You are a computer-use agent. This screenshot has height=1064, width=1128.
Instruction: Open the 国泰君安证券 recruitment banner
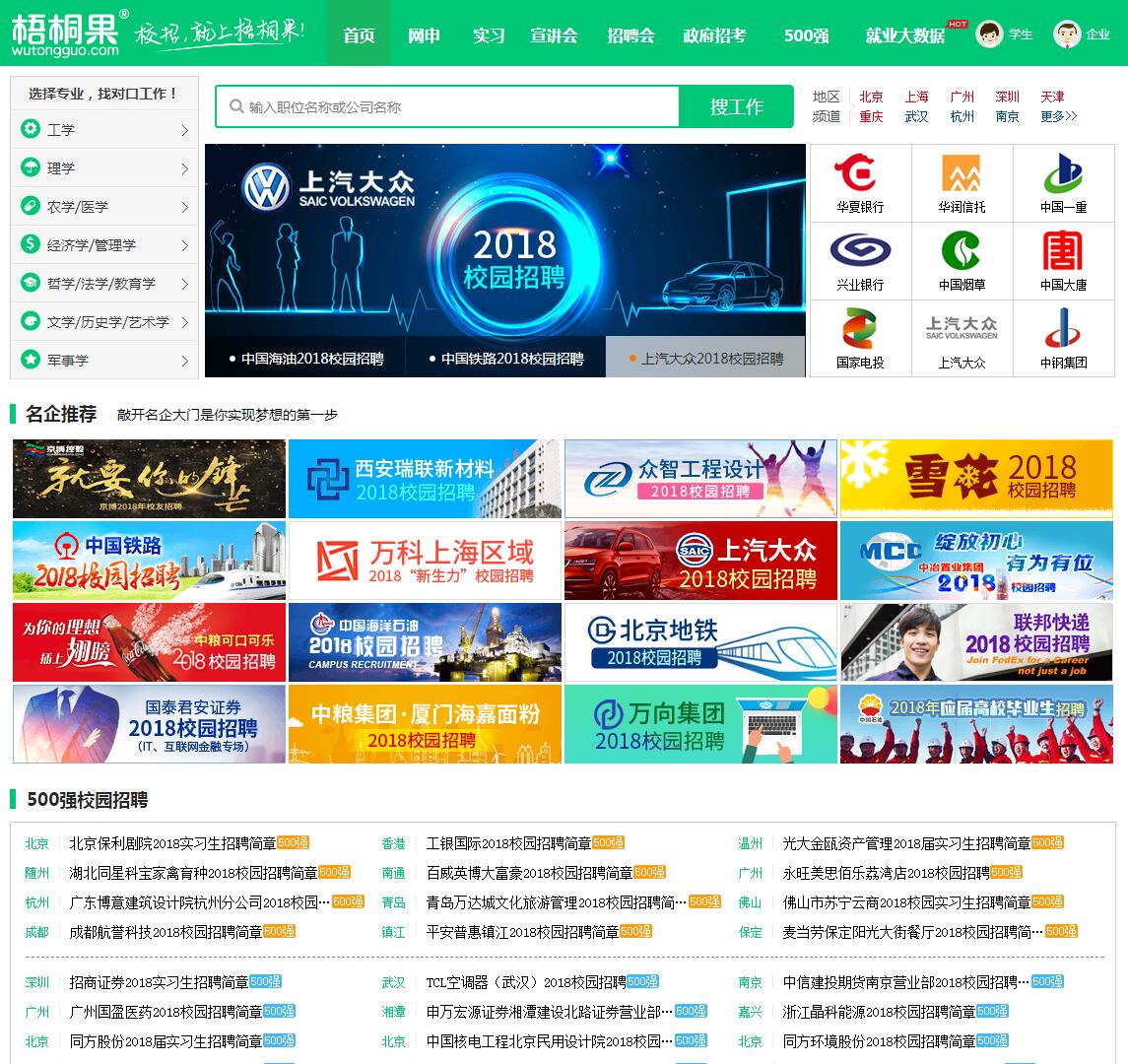click(149, 724)
